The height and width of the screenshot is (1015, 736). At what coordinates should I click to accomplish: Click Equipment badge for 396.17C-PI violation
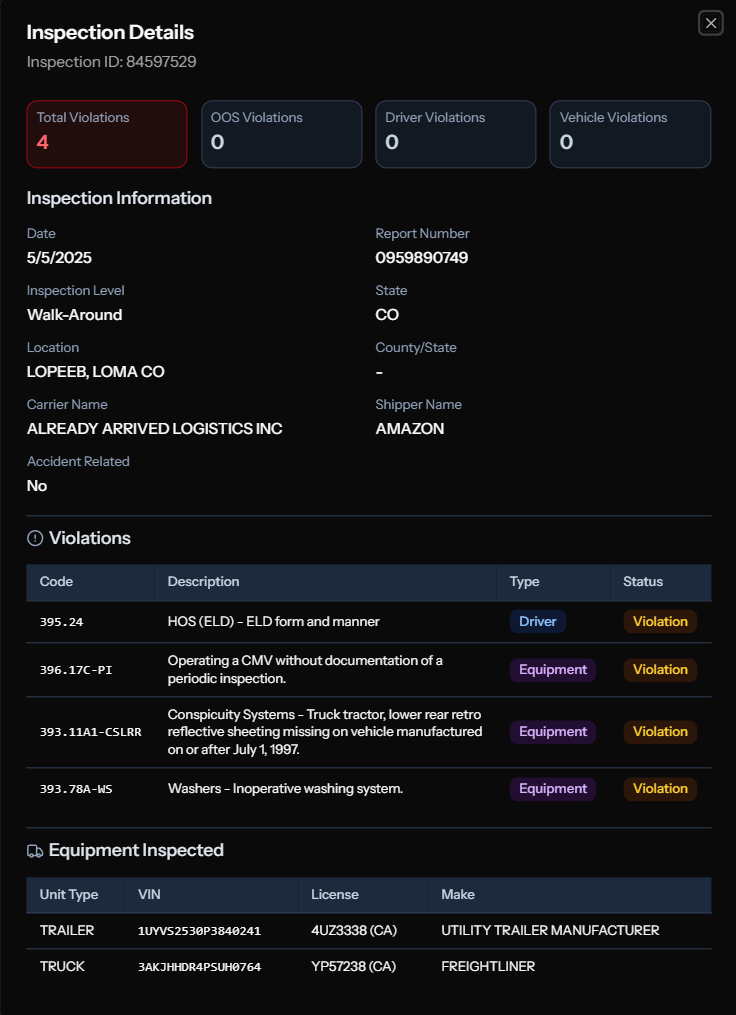tap(552, 669)
